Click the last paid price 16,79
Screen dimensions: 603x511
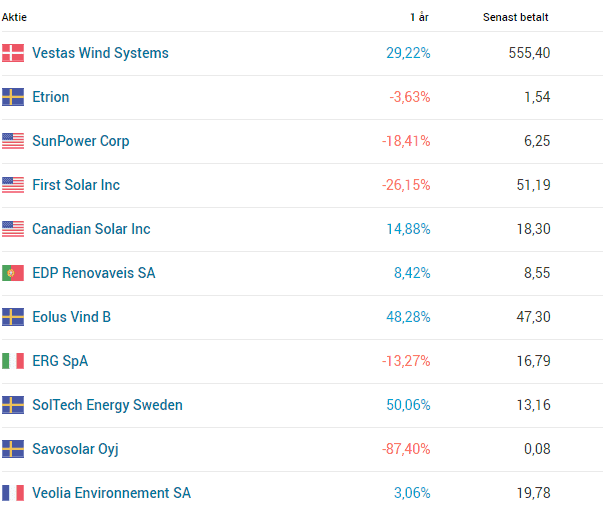[533, 361]
